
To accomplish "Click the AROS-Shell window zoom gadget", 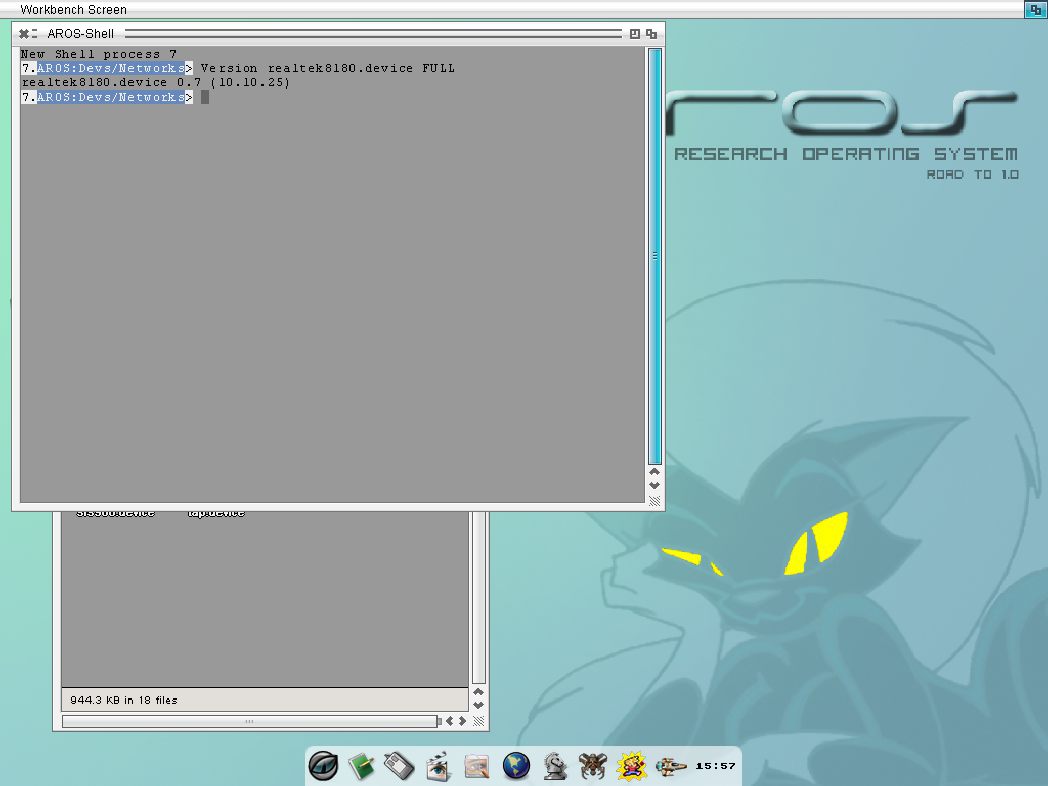I will tap(635, 33).
